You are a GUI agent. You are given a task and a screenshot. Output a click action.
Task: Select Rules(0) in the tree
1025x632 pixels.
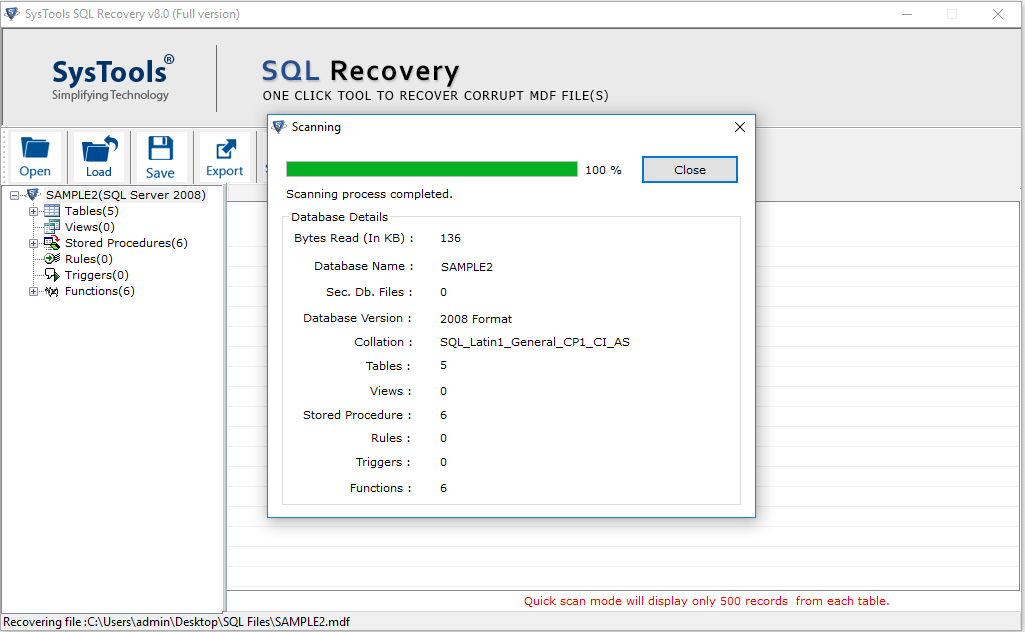point(89,259)
